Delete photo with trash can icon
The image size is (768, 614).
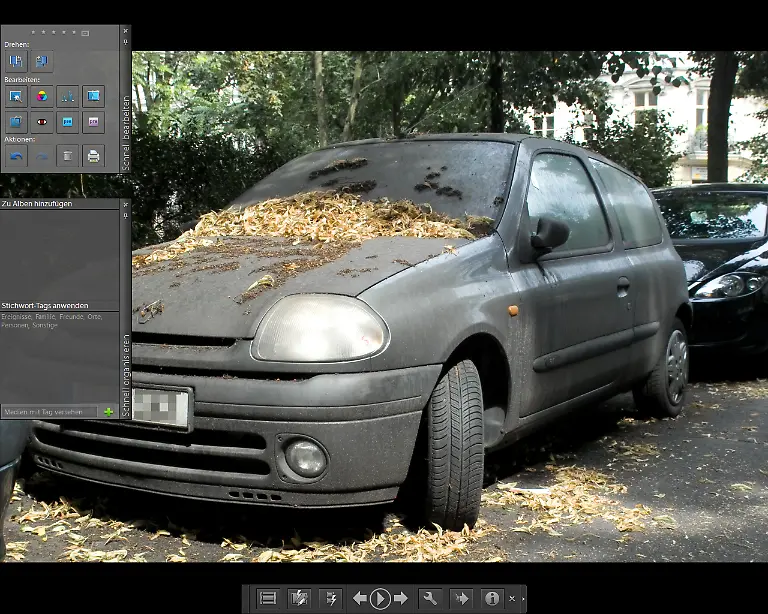pos(67,155)
